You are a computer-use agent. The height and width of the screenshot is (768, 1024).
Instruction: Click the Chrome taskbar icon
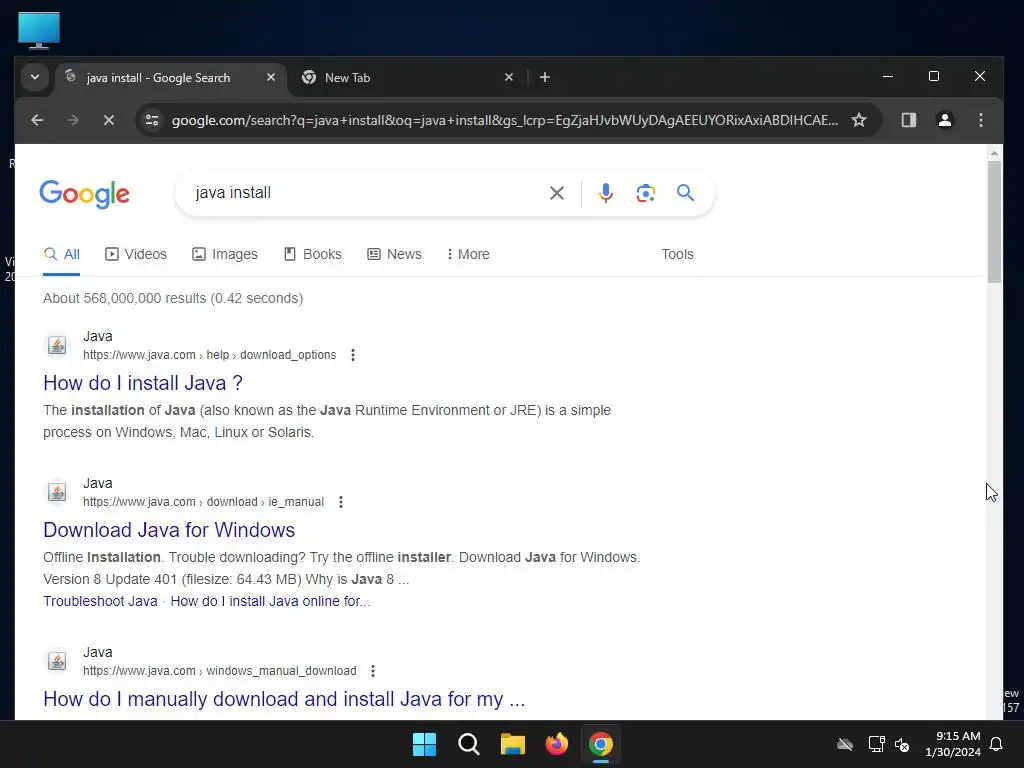[x=601, y=744]
